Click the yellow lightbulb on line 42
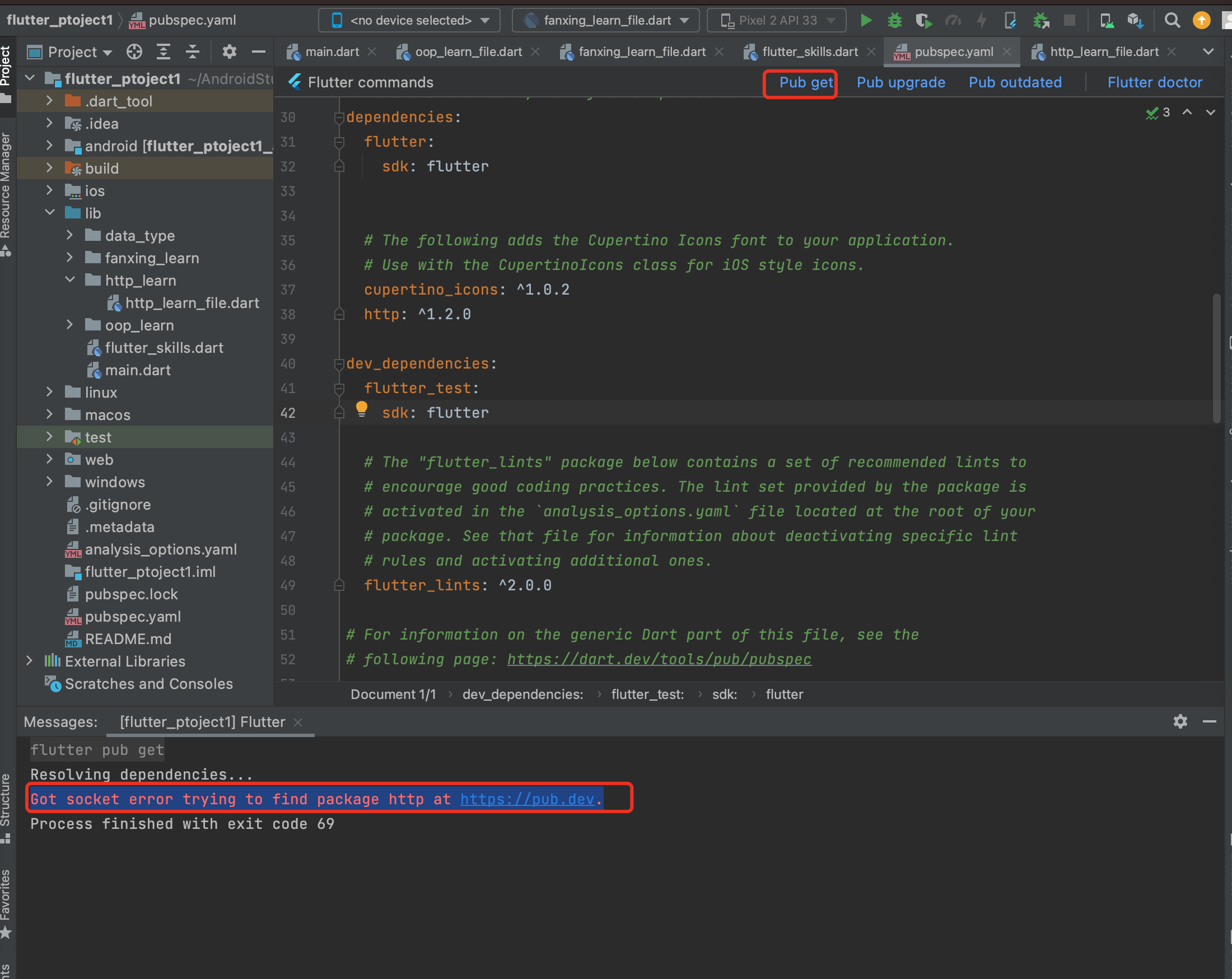Viewport: 1232px width, 979px height. 362,409
